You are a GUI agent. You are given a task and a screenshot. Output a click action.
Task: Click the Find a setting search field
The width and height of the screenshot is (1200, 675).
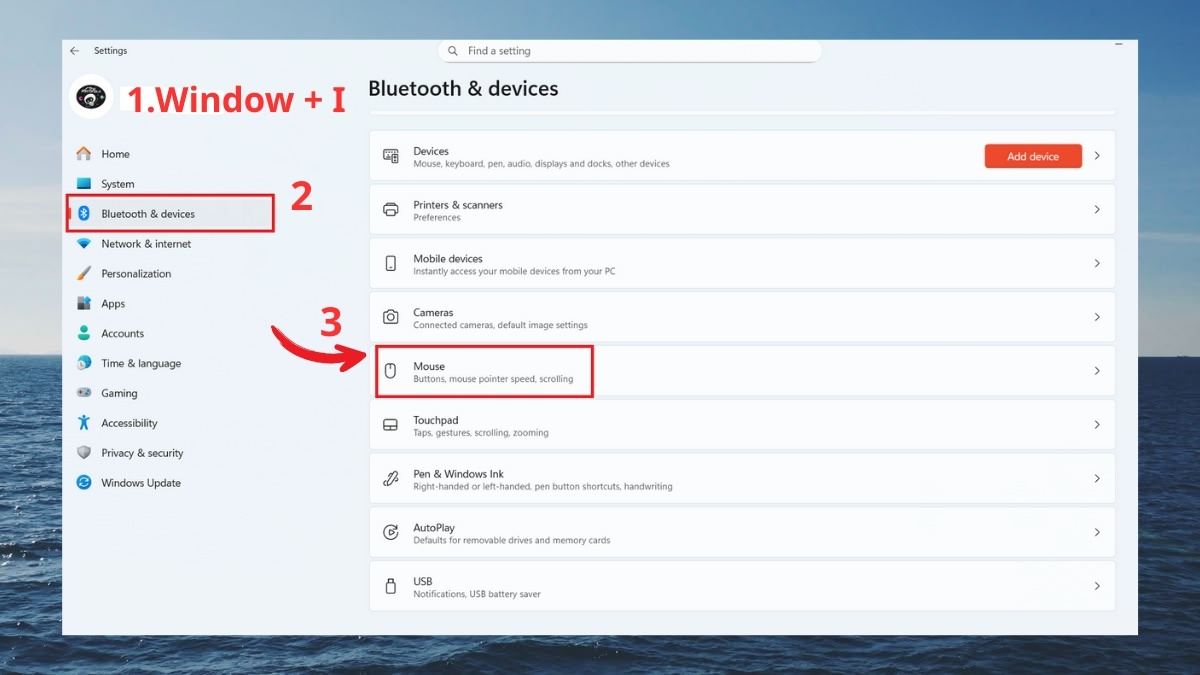(630, 50)
